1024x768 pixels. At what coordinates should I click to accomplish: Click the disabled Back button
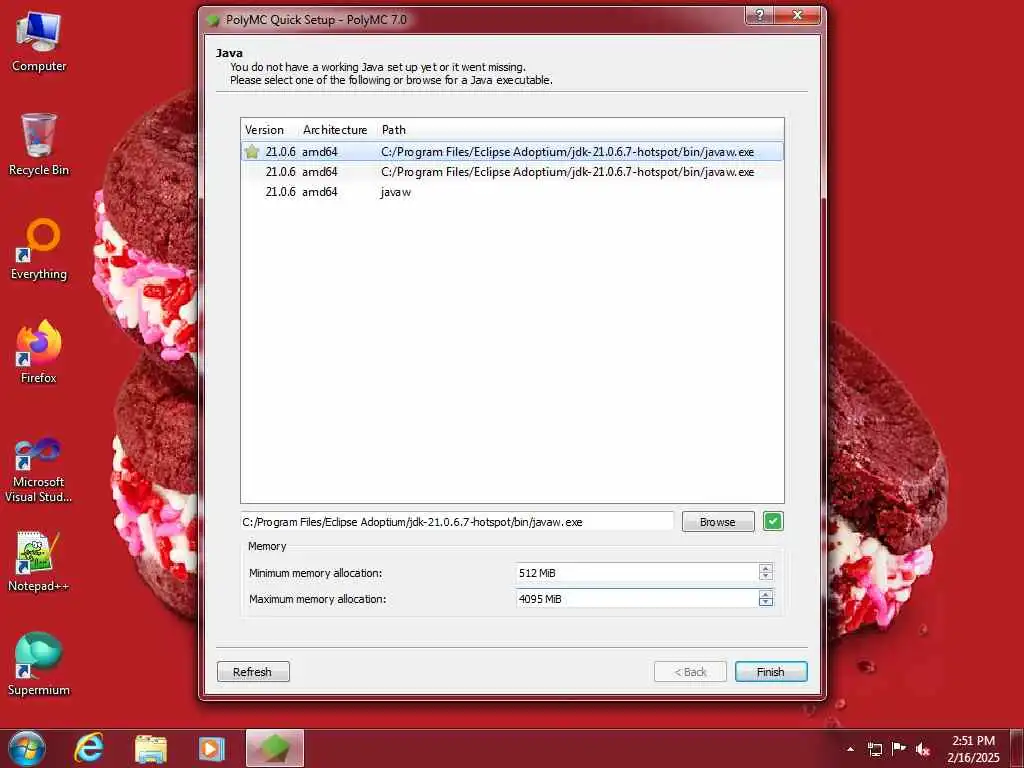pos(690,671)
